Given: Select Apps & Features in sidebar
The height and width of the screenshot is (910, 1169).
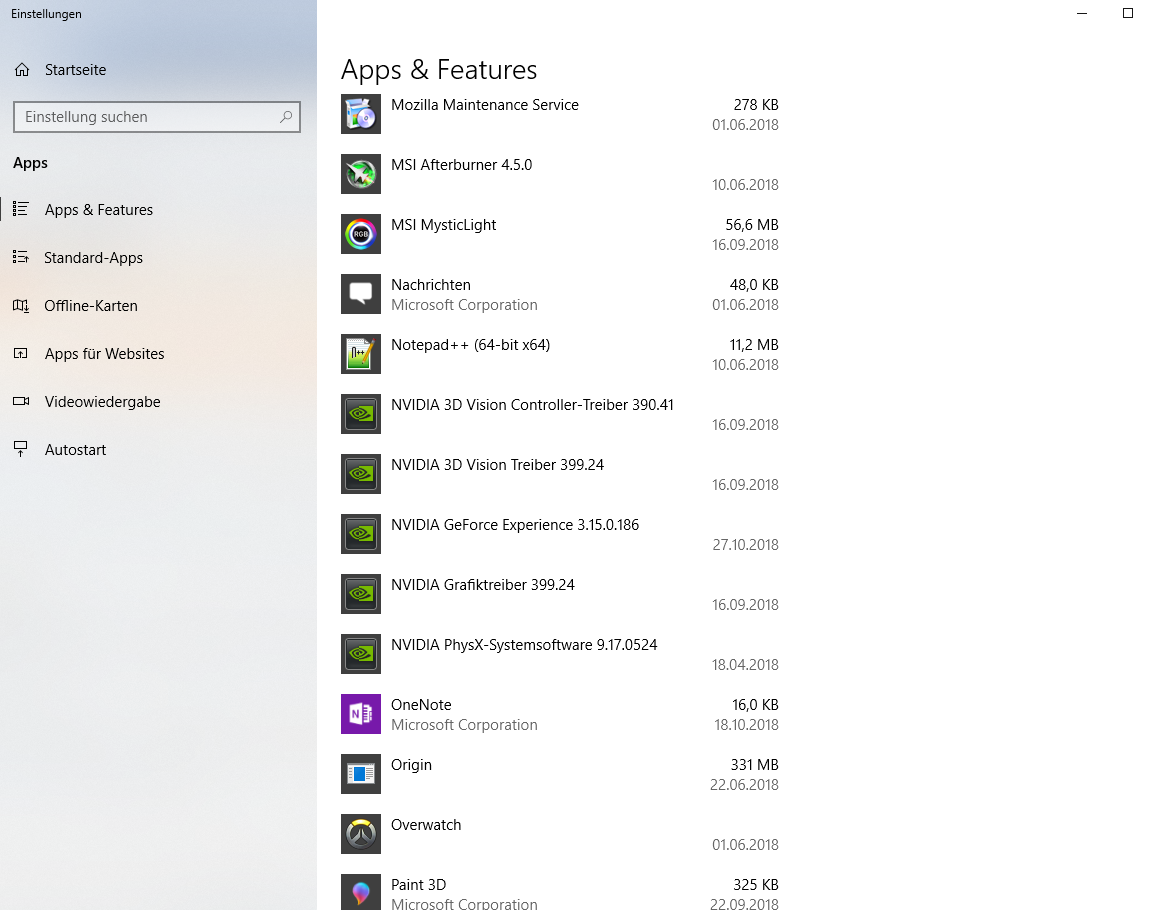Looking at the screenshot, I should click(x=98, y=209).
